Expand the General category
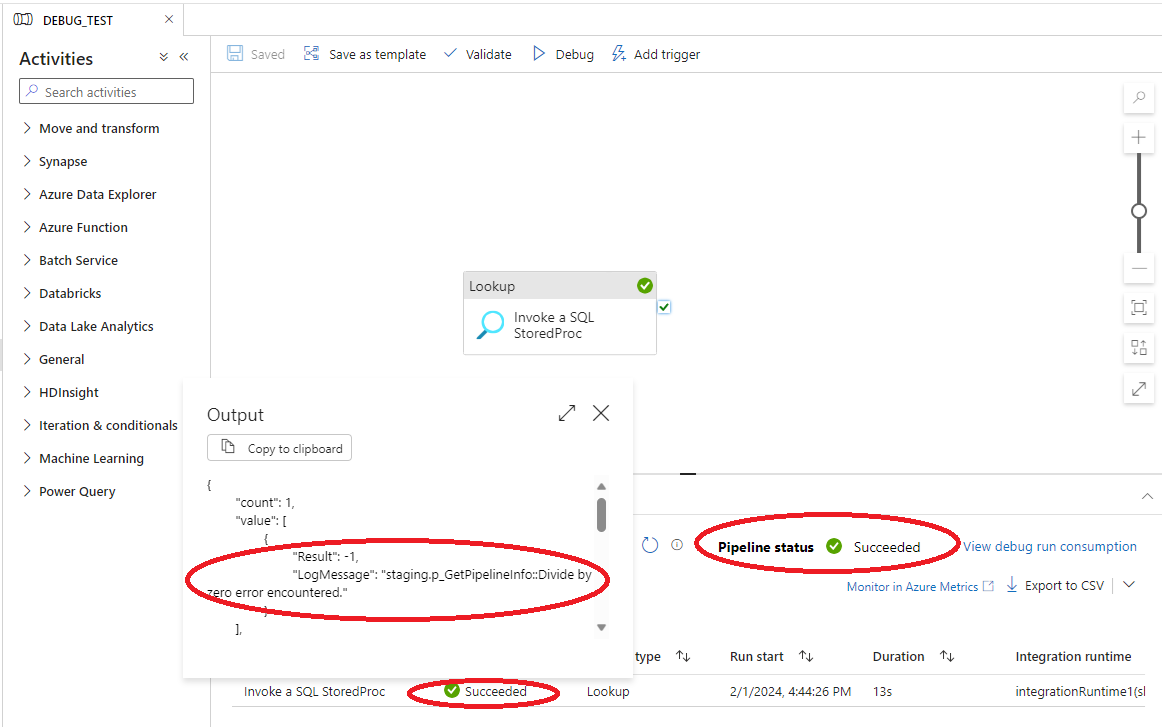This screenshot has height=727, width=1162. (x=54, y=359)
